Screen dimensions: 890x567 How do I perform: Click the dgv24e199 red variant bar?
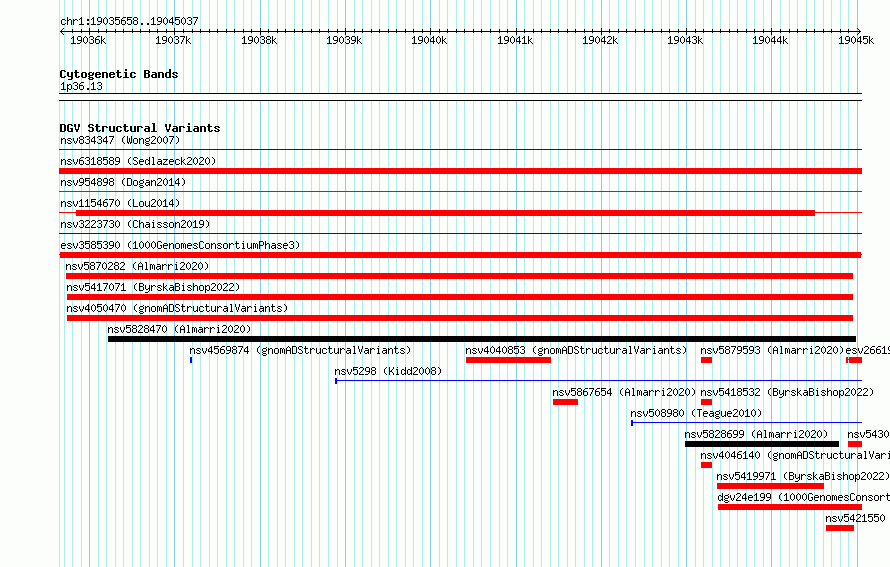pyautogui.click(x=790, y=507)
